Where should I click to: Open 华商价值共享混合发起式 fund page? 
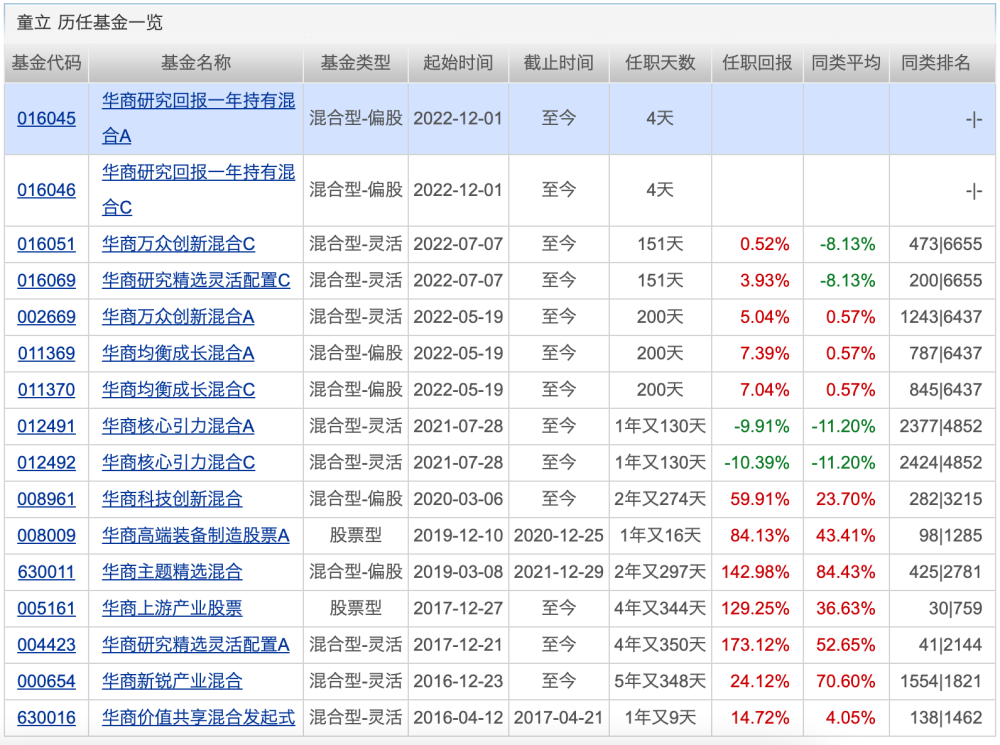pos(198,718)
